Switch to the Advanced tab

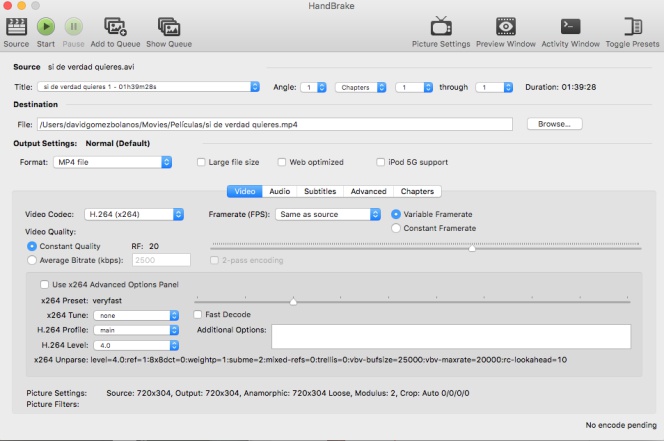click(x=368, y=191)
